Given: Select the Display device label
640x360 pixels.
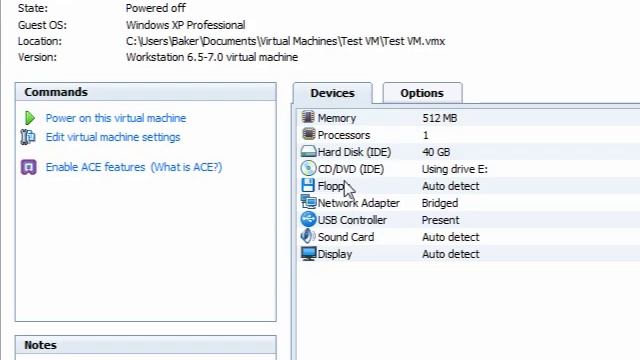Looking at the screenshot, I should click(x=335, y=254).
